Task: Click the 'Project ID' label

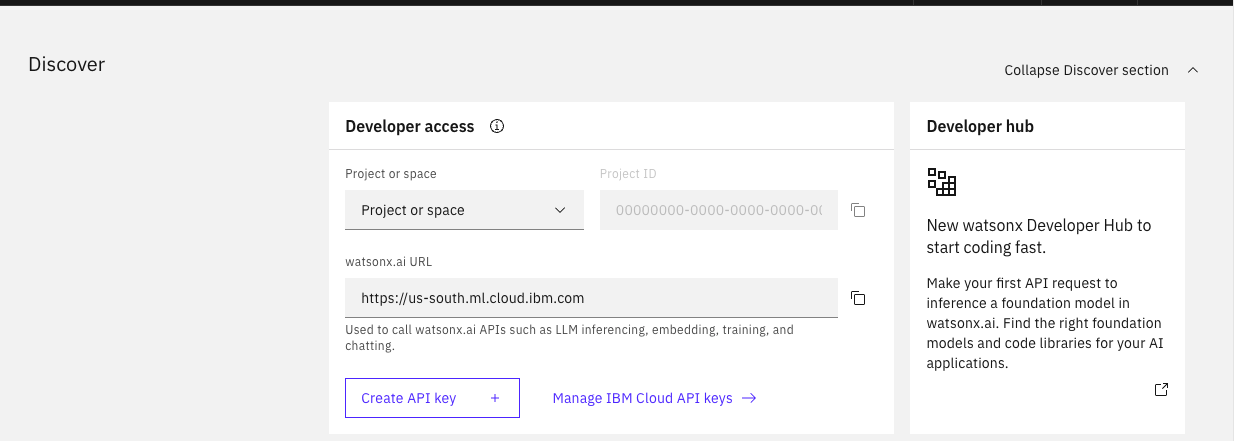Action: click(628, 174)
